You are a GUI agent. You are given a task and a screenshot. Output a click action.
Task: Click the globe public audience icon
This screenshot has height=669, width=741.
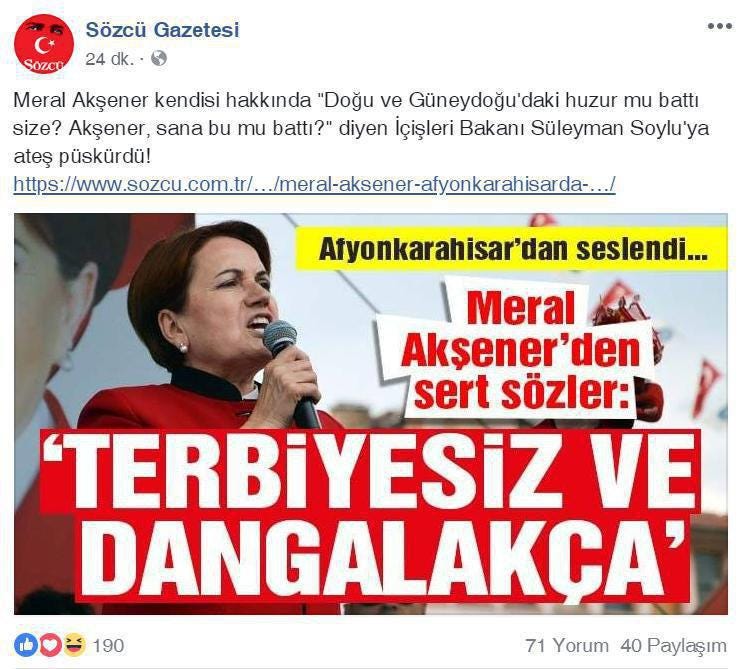click(x=159, y=58)
